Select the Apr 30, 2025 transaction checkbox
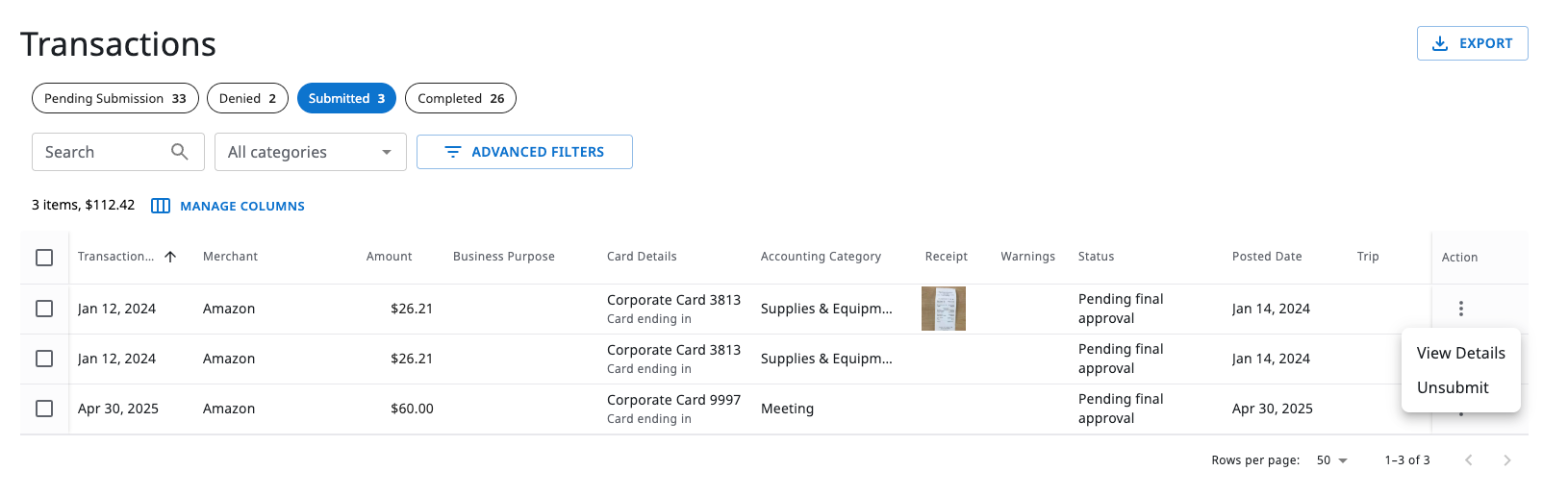The width and height of the screenshot is (1568, 496). [44, 409]
